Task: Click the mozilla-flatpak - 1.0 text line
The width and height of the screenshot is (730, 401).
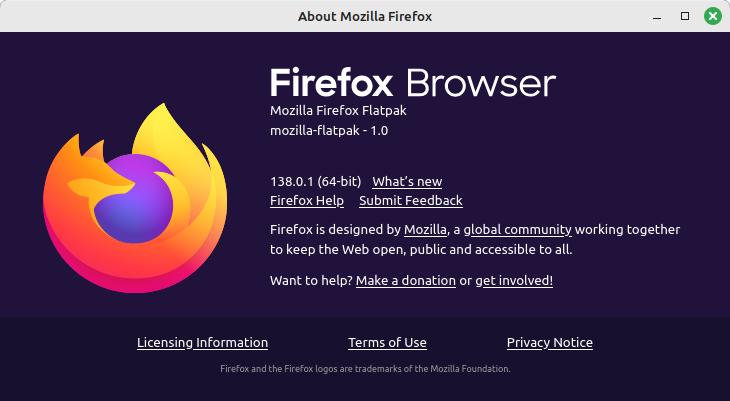Action: tap(329, 131)
